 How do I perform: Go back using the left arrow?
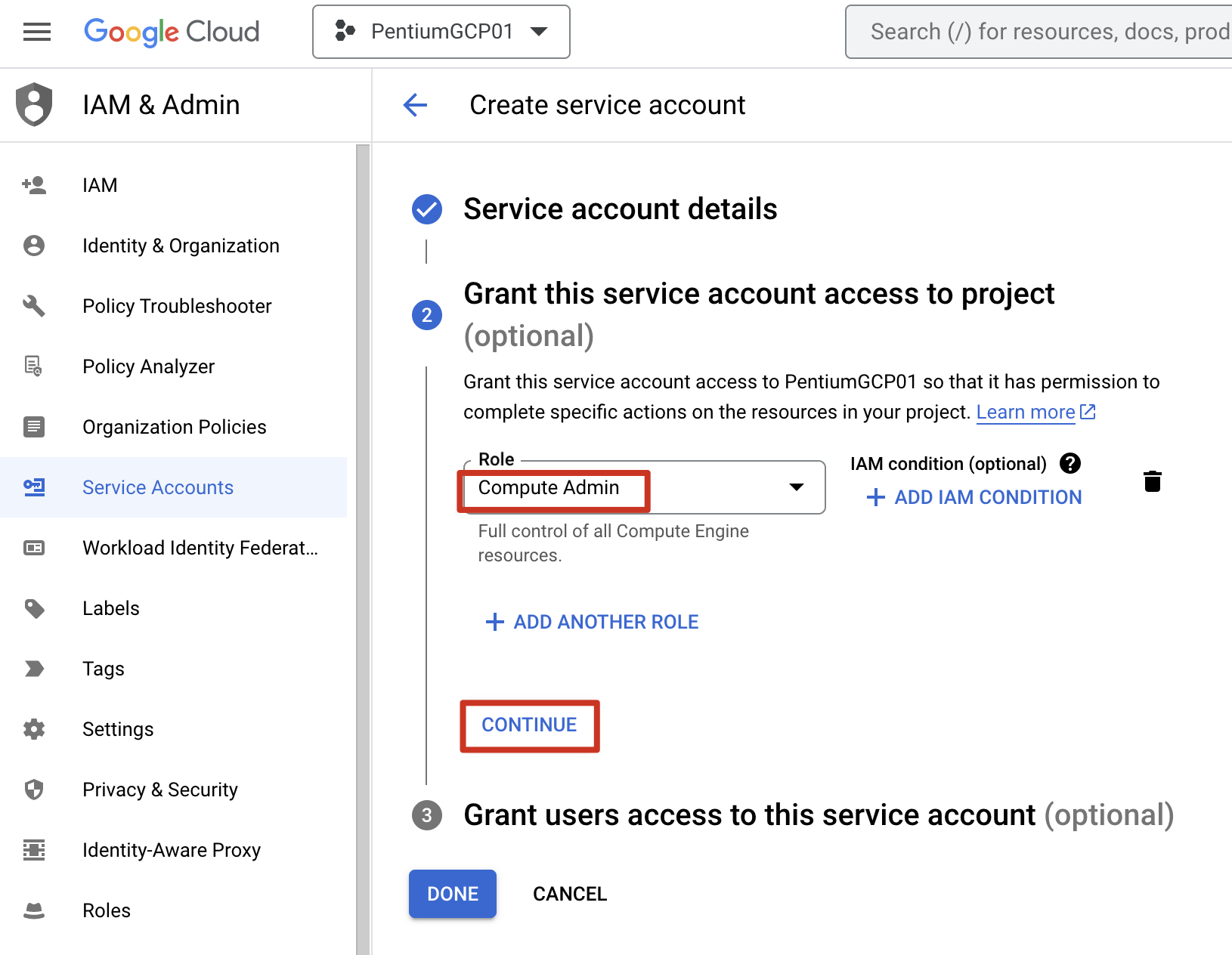(x=415, y=105)
